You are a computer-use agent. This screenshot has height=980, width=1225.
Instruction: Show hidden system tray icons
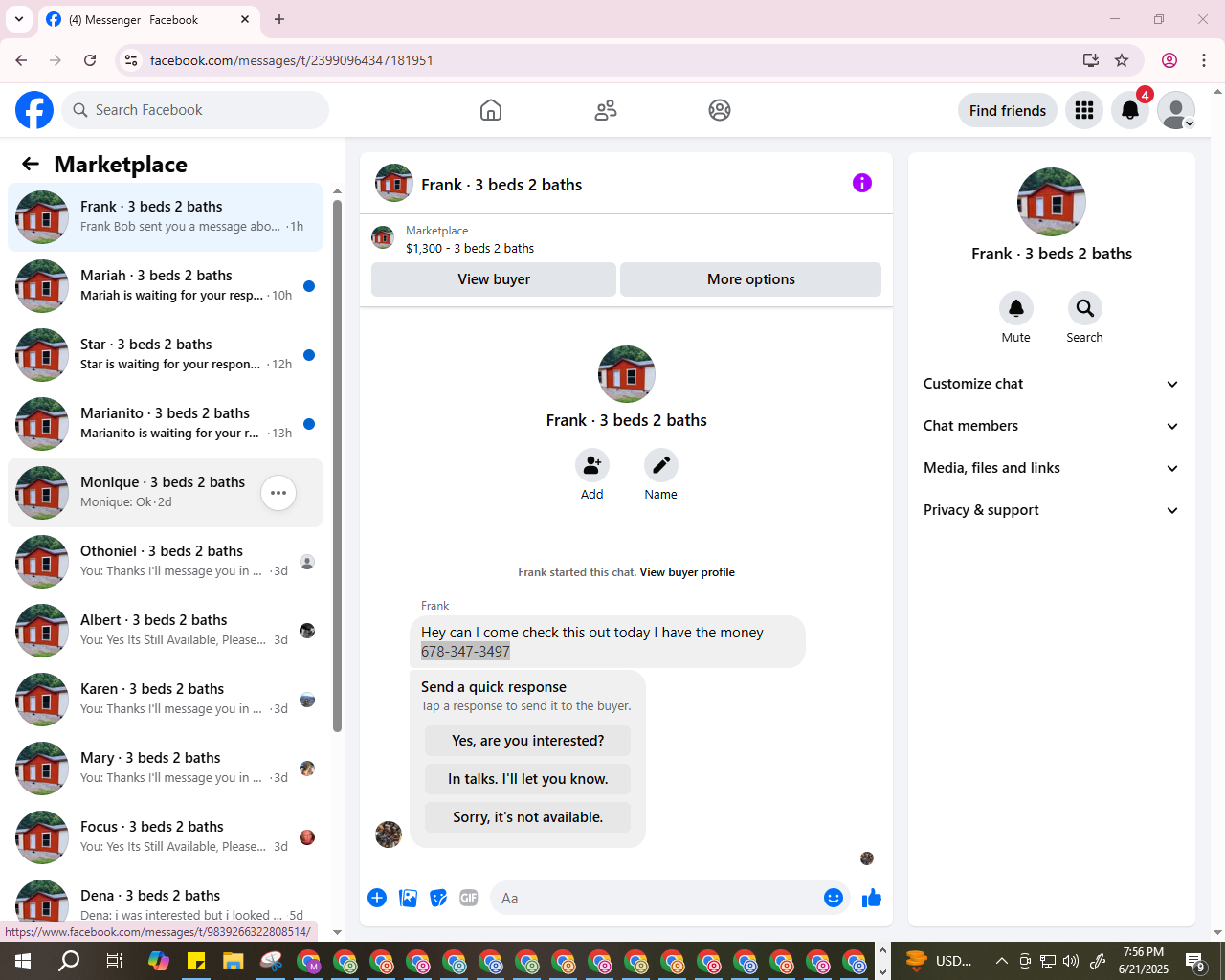(x=1001, y=961)
